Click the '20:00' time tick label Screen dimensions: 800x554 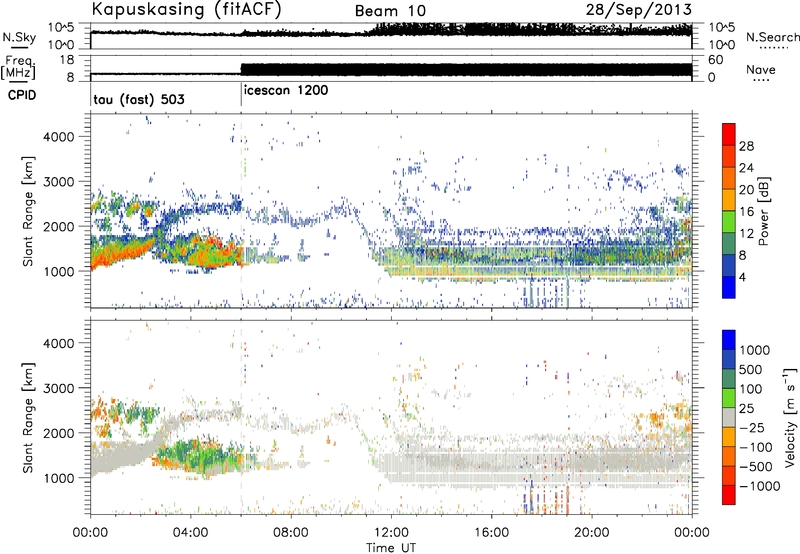pos(591,533)
